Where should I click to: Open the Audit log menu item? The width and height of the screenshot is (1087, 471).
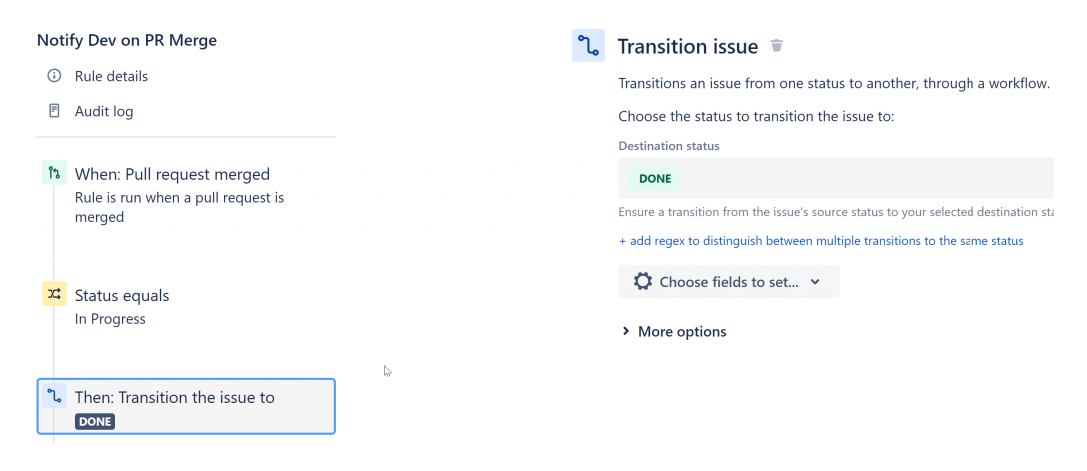click(x=104, y=111)
